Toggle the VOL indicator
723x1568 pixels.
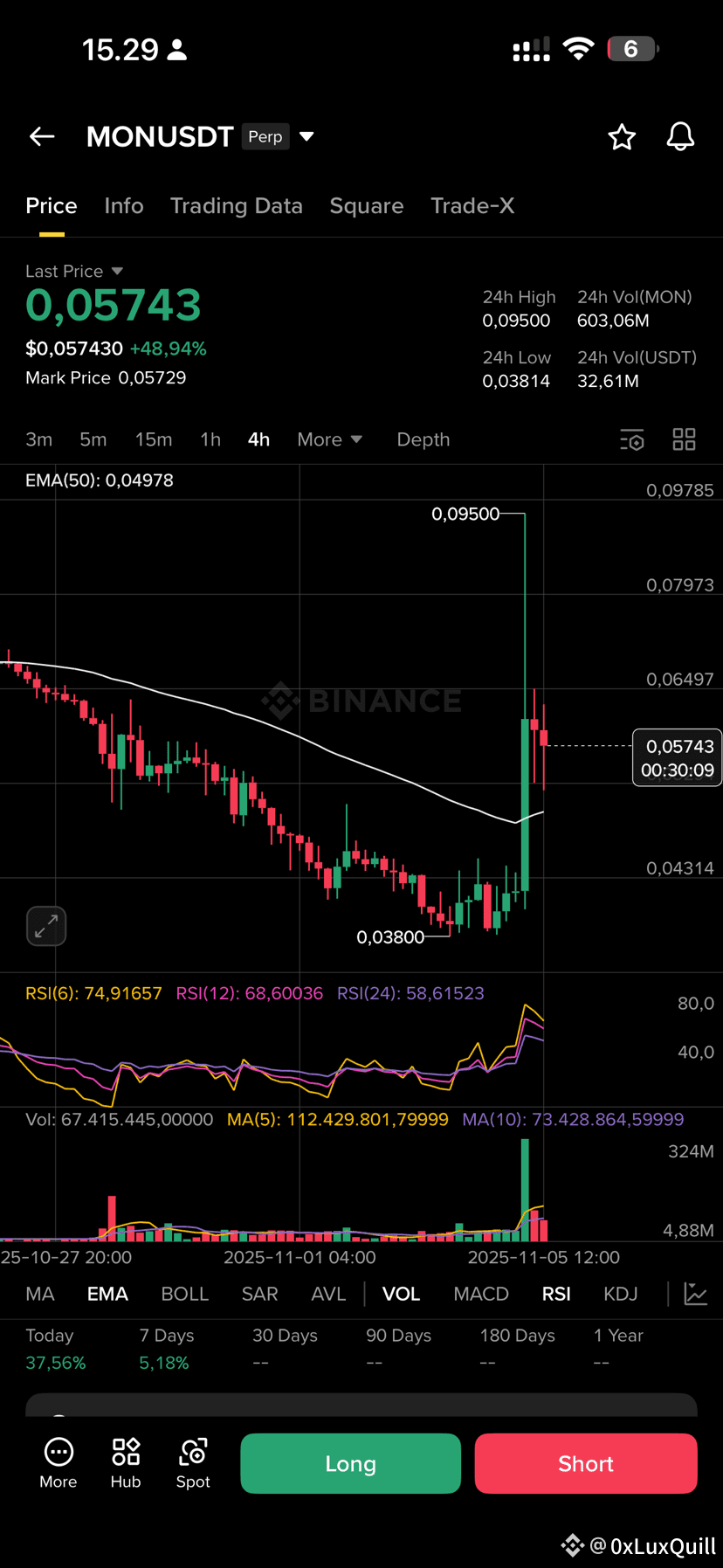click(402, 1294)
